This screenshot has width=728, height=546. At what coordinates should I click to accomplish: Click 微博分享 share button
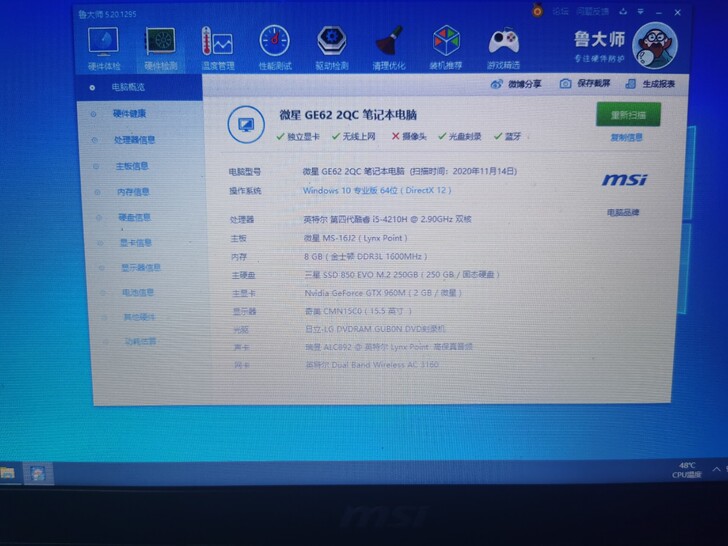pyautogui.click(x=516, y=84)
